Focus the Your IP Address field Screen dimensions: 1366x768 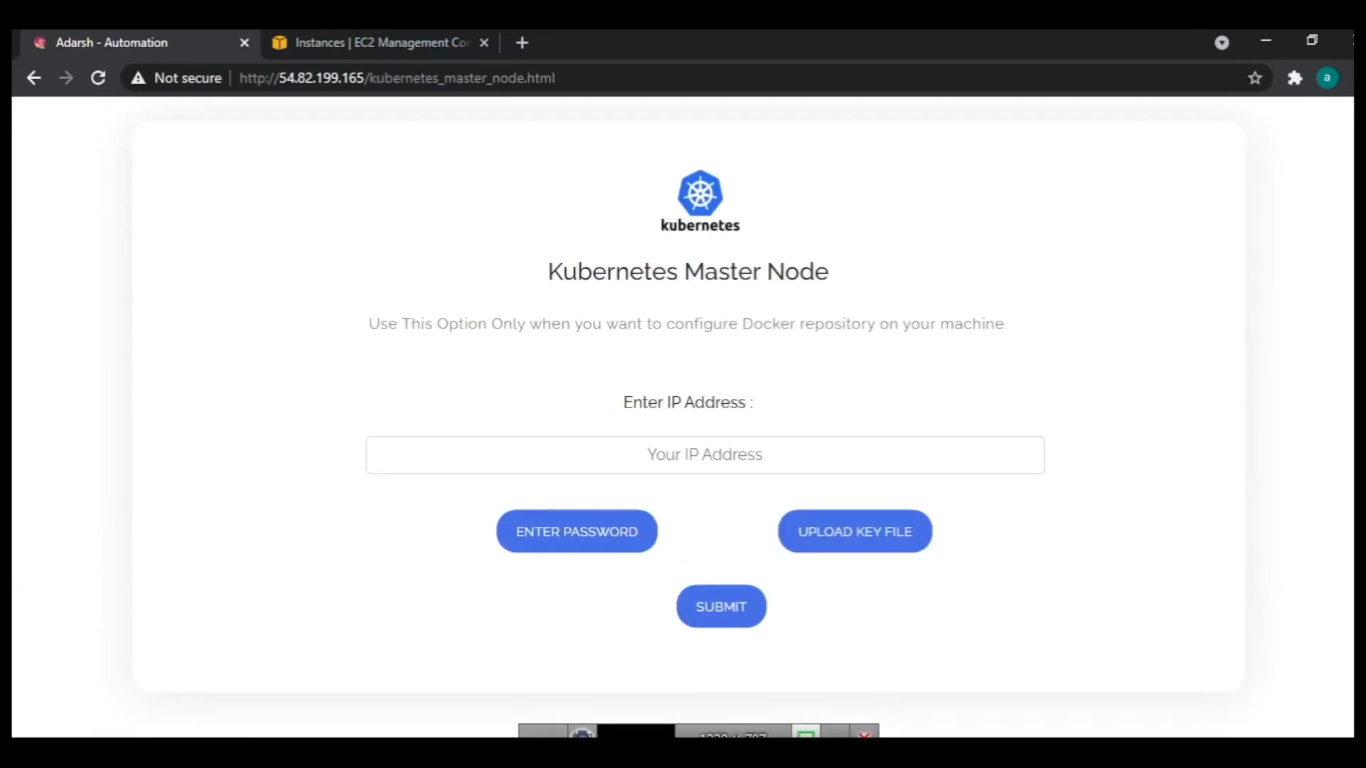coord(705,455)
